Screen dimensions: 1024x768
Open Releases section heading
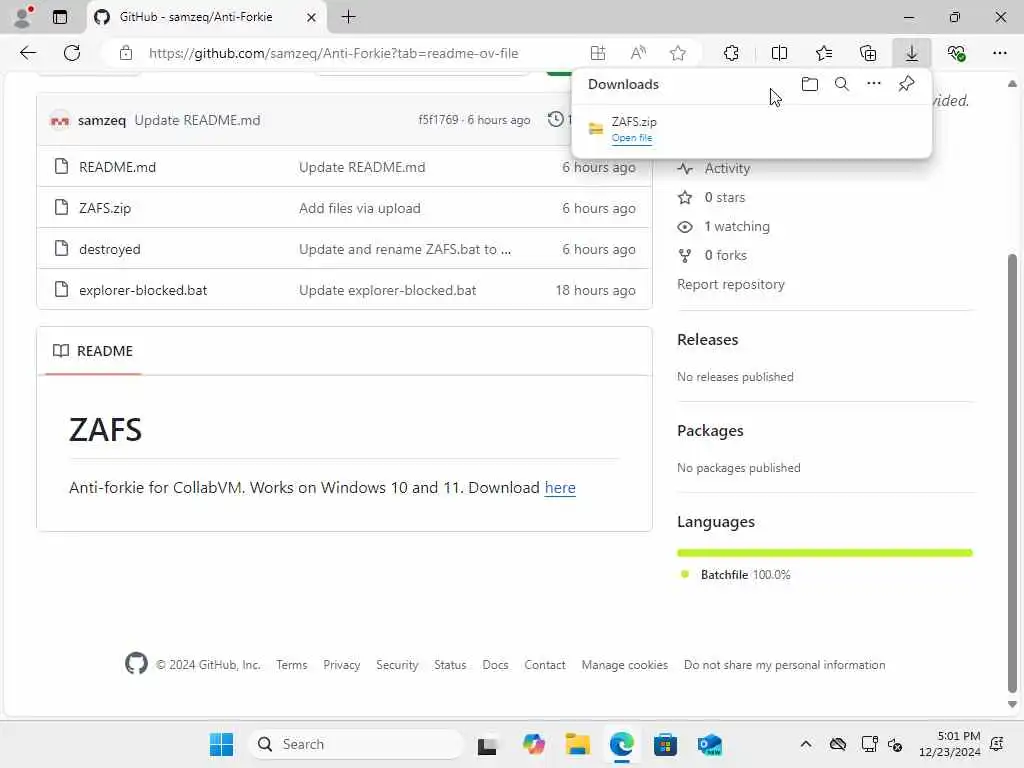pyautogui.click(x=707, y=340)
